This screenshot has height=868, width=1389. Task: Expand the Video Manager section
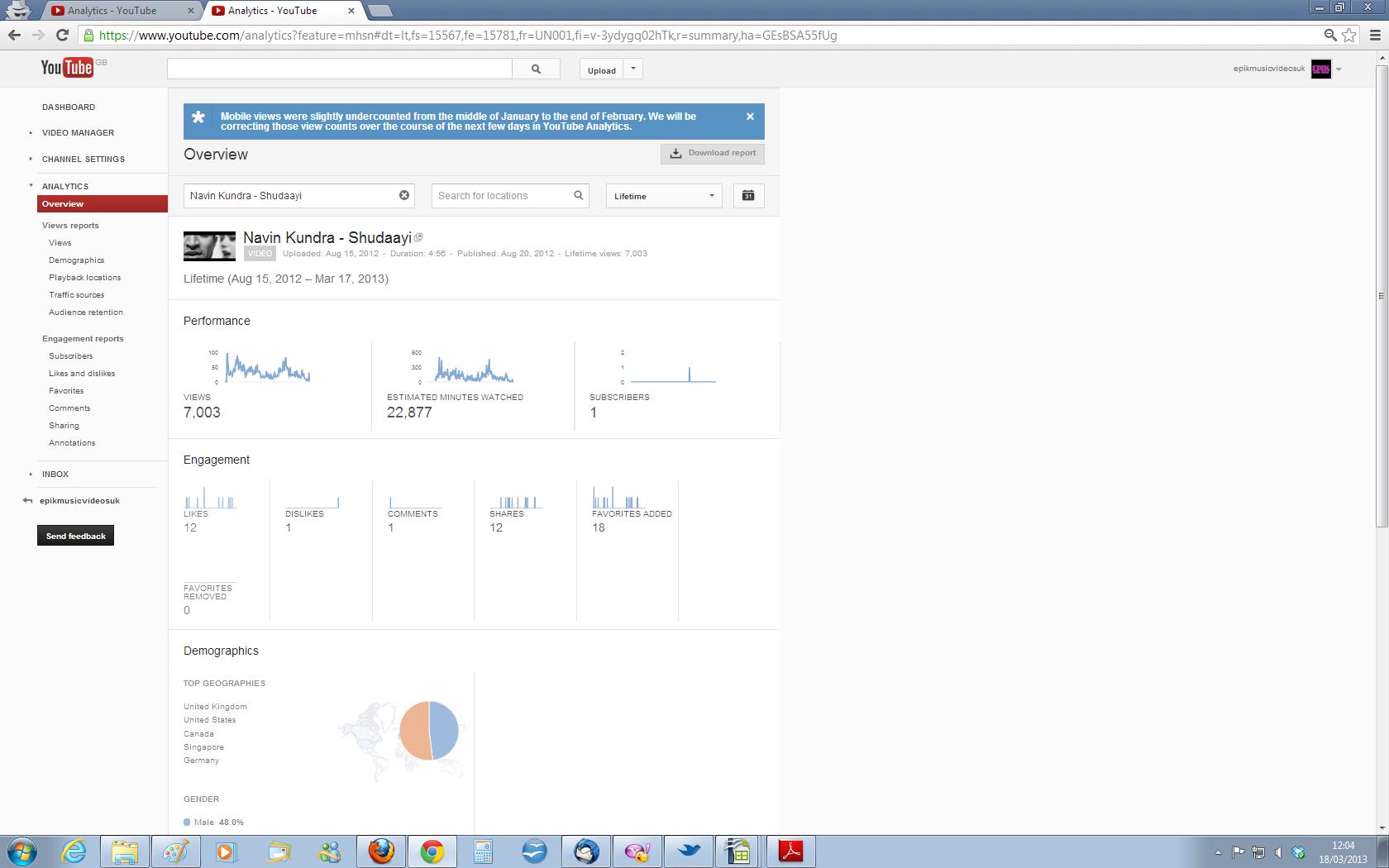[x=31, y=133]
